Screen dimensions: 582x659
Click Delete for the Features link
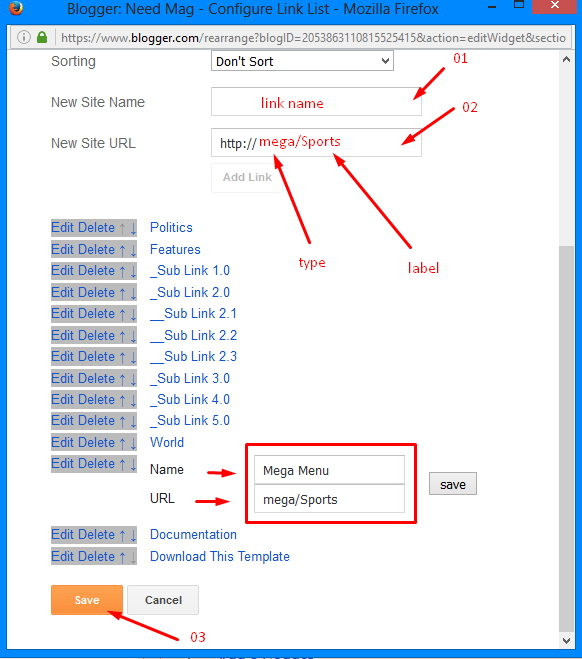[x=95, y=250]
